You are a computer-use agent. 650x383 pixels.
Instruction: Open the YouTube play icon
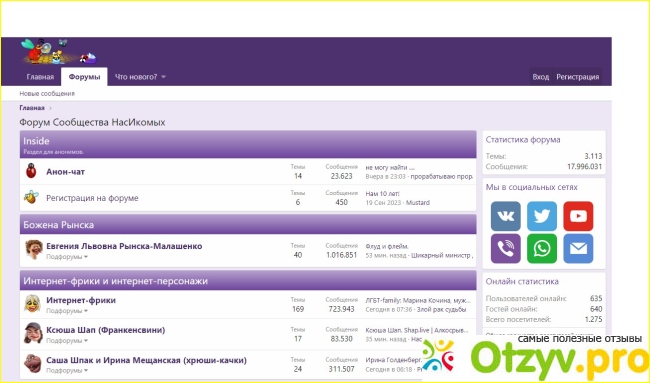click(x=578, y=216)
